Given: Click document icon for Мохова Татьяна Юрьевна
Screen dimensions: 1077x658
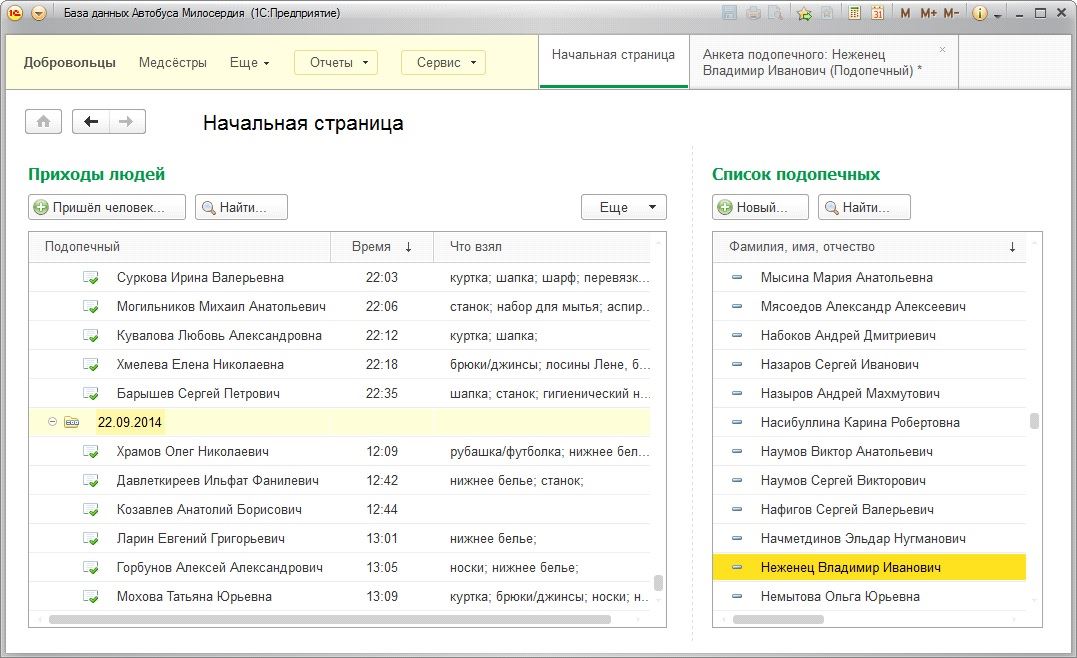Looking at the screenshot, I should (91, 596).
